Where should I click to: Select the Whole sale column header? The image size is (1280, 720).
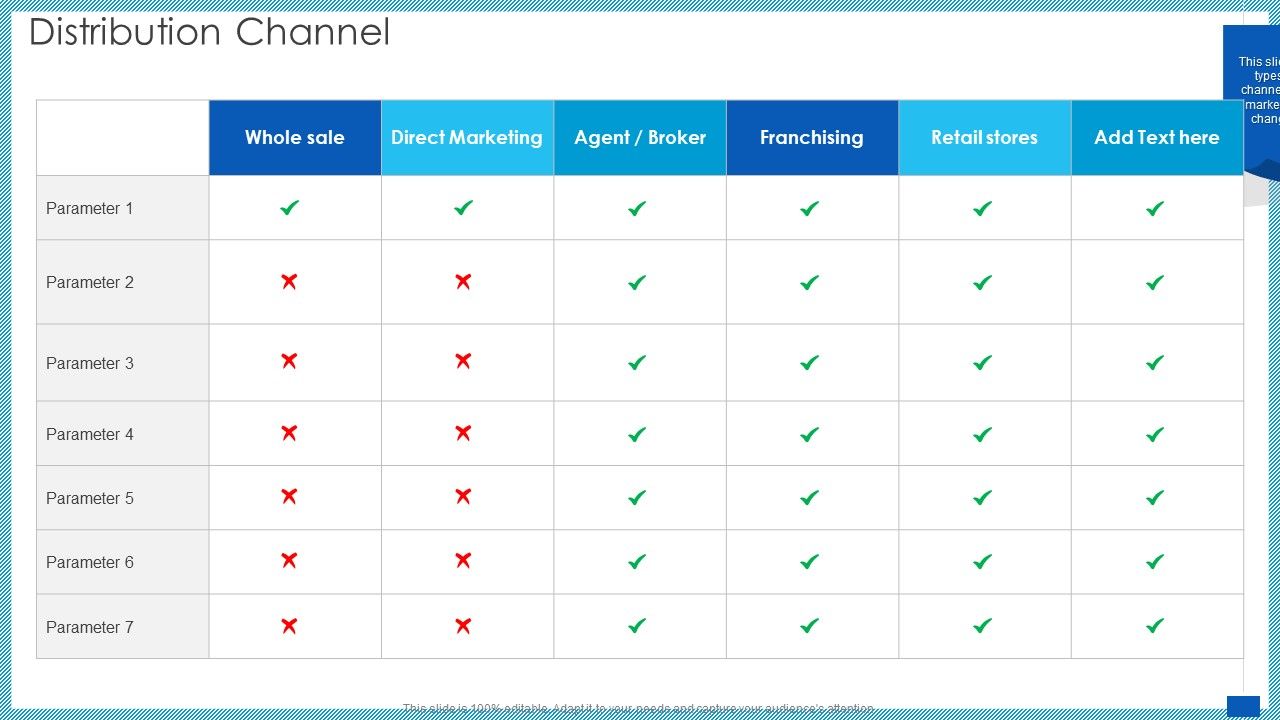click(295, 138)
